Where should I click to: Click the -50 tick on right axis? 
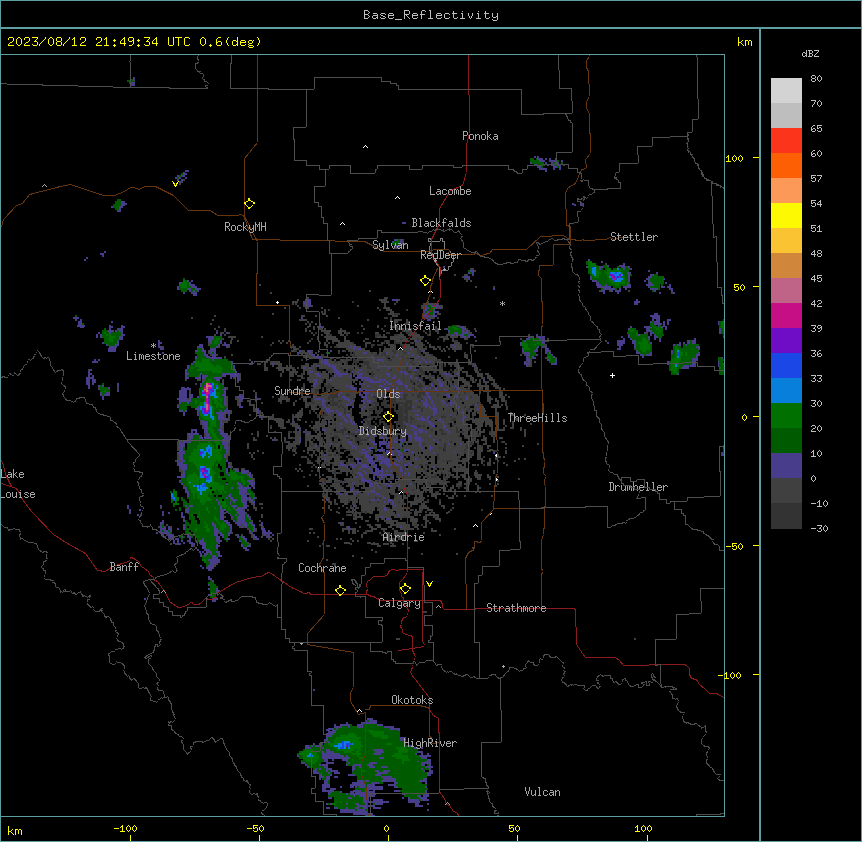[x=734, y=546]
